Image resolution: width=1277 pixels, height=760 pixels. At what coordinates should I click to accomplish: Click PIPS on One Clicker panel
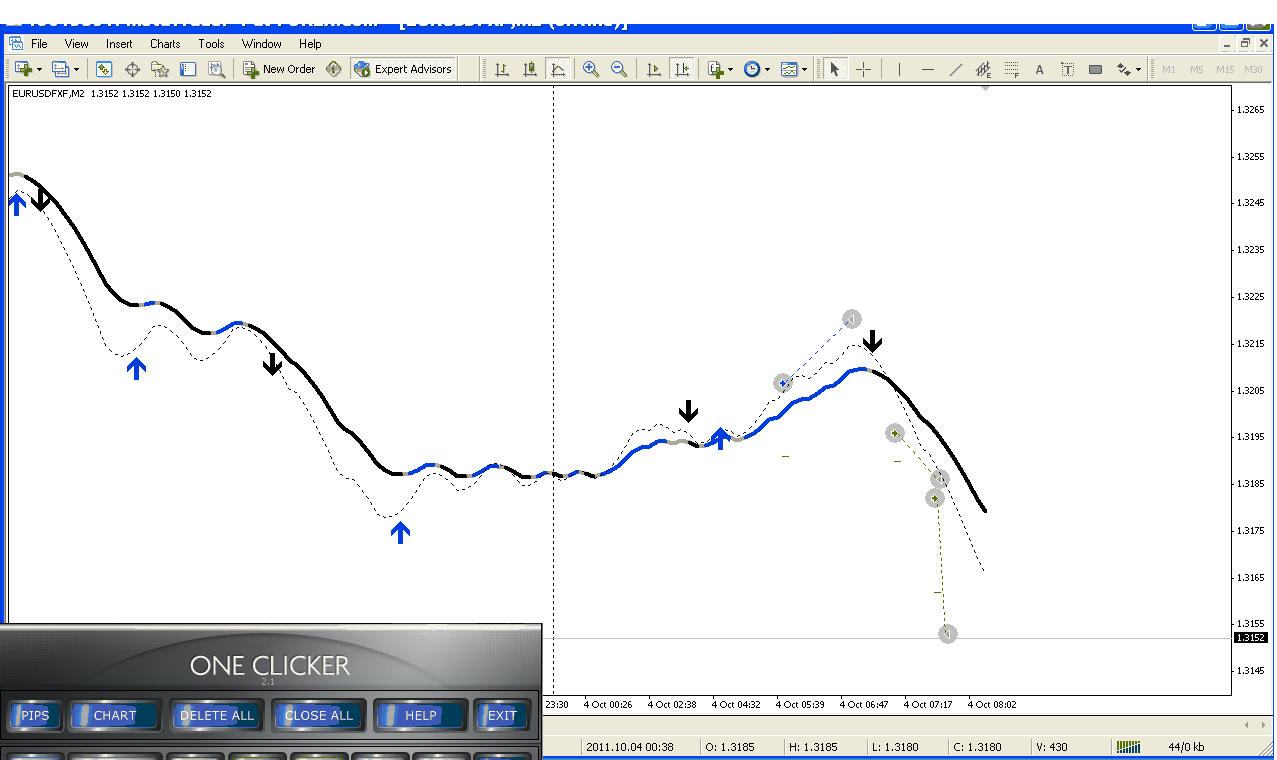click(35, 715)
